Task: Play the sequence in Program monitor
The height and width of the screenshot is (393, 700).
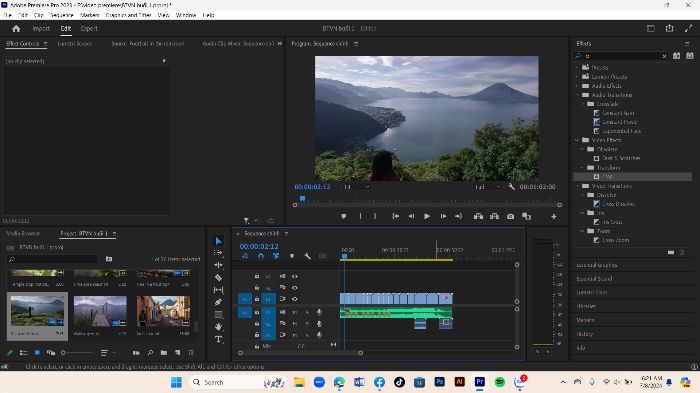Action: pos(427,216)
